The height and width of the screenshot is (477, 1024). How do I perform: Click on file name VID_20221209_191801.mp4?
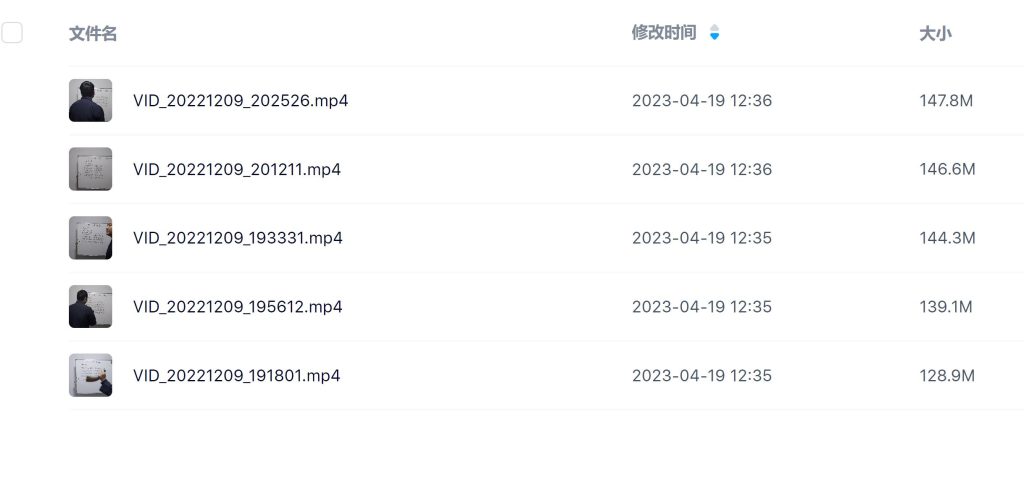(x=237, y=376)
